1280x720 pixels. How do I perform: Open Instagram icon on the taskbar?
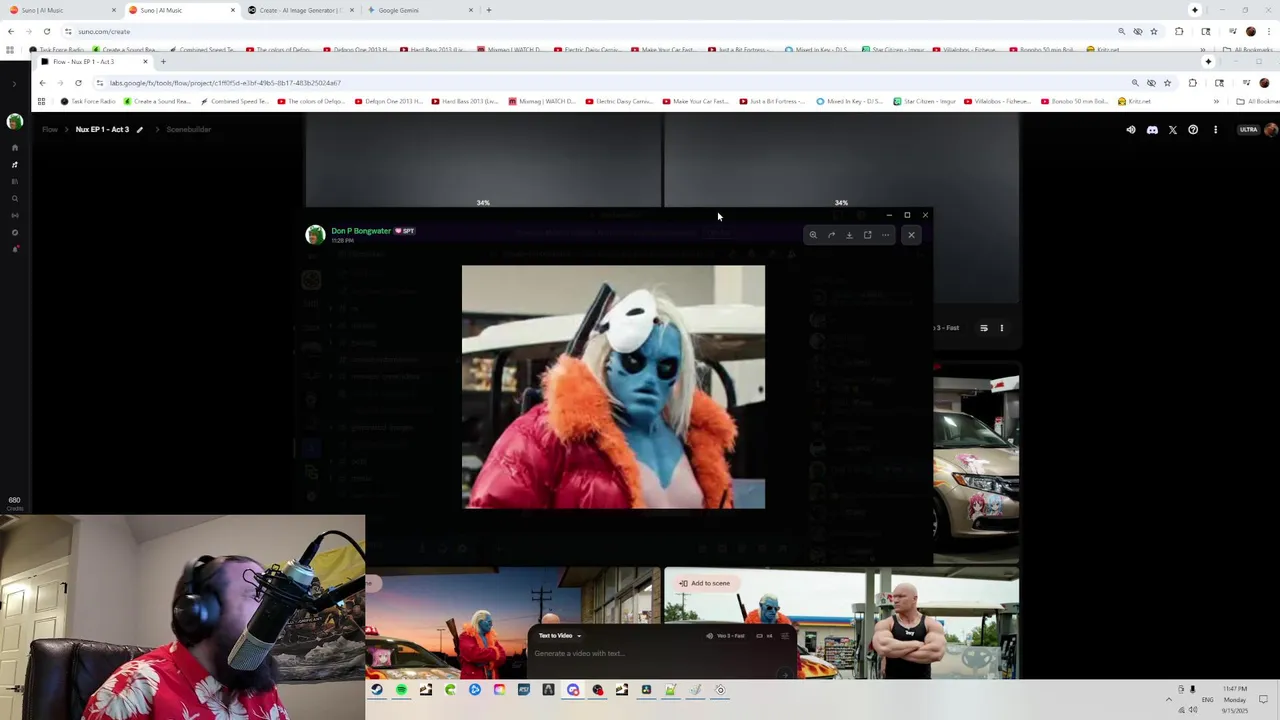coord(499,690)
